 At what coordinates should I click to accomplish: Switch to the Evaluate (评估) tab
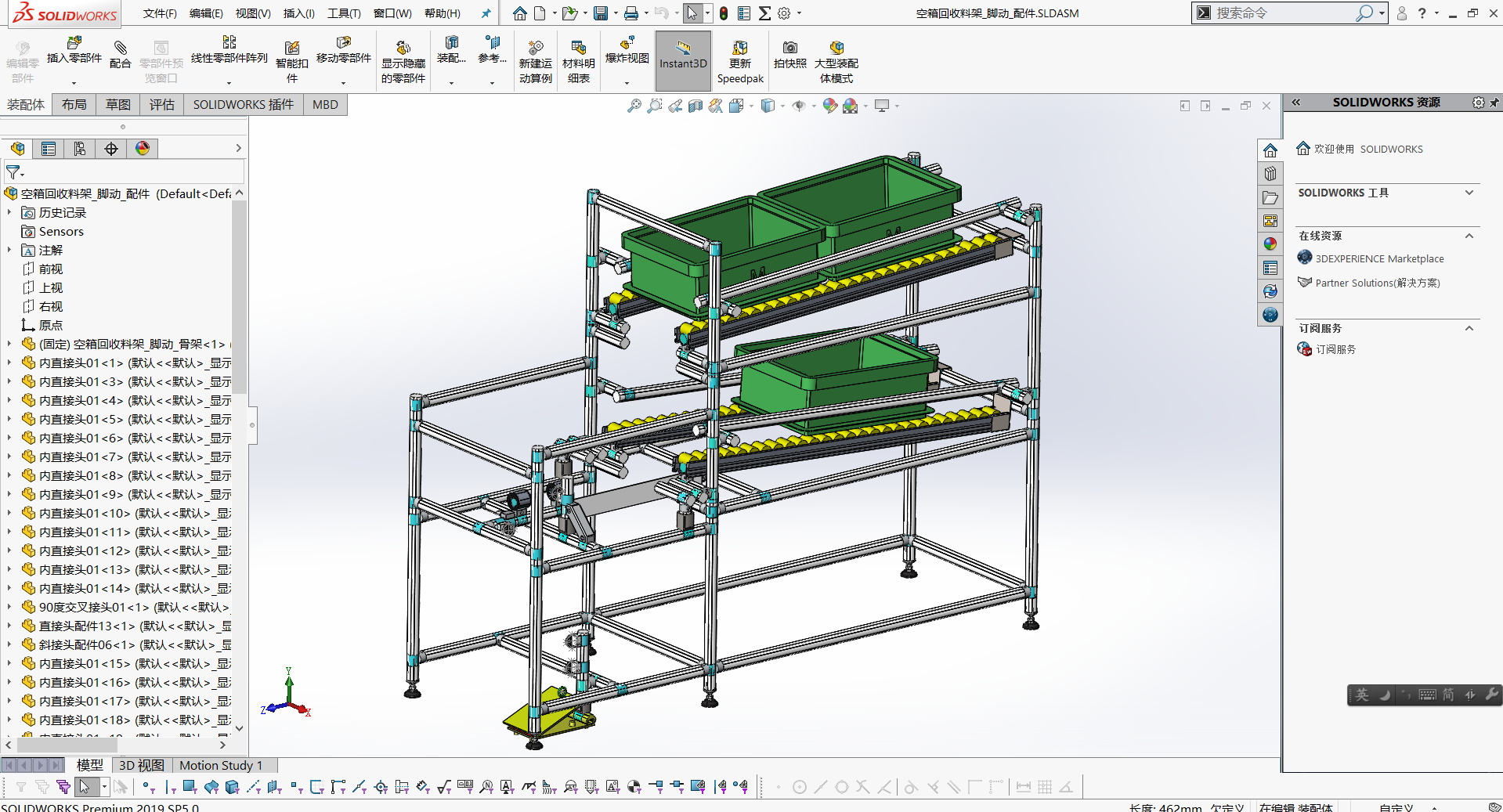pyautogui.click(x=162, y=105)
